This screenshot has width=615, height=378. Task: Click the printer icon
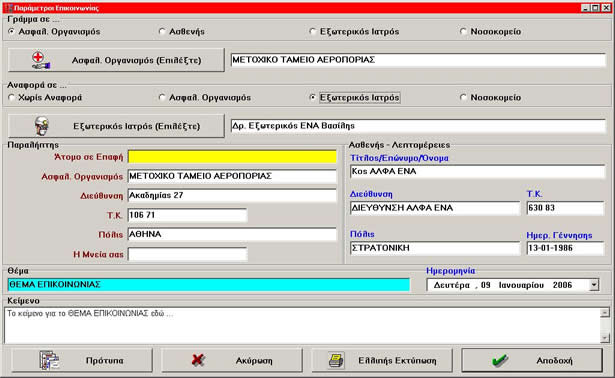[336, 360]
